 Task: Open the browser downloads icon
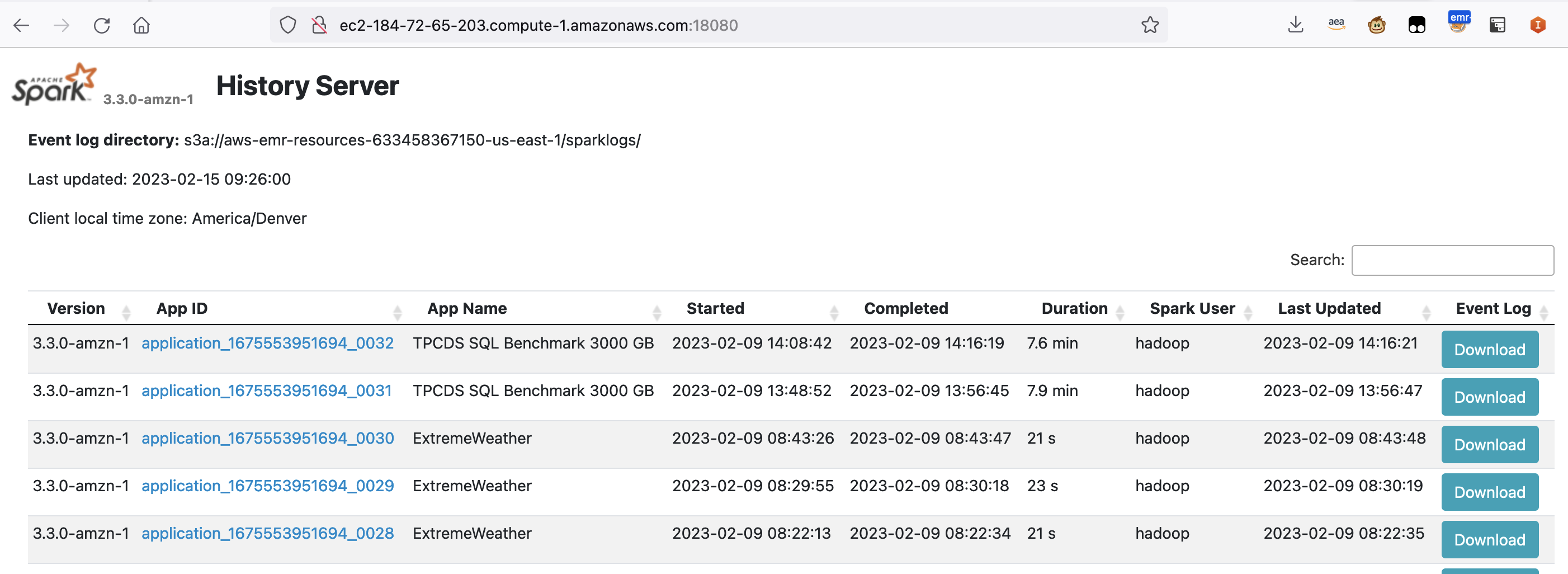click(x=1295, y=25)
